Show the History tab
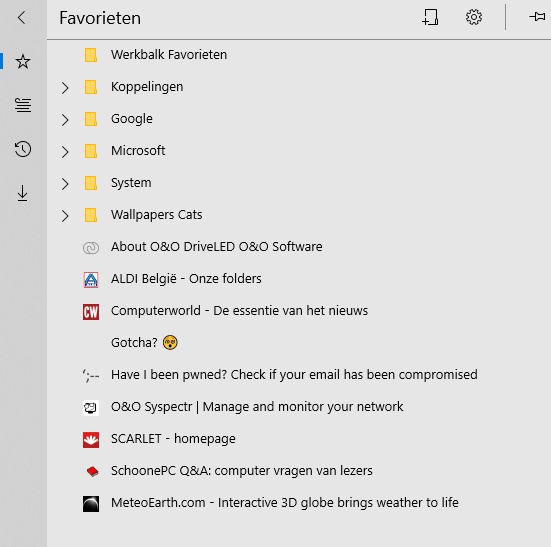 [23, 149]
